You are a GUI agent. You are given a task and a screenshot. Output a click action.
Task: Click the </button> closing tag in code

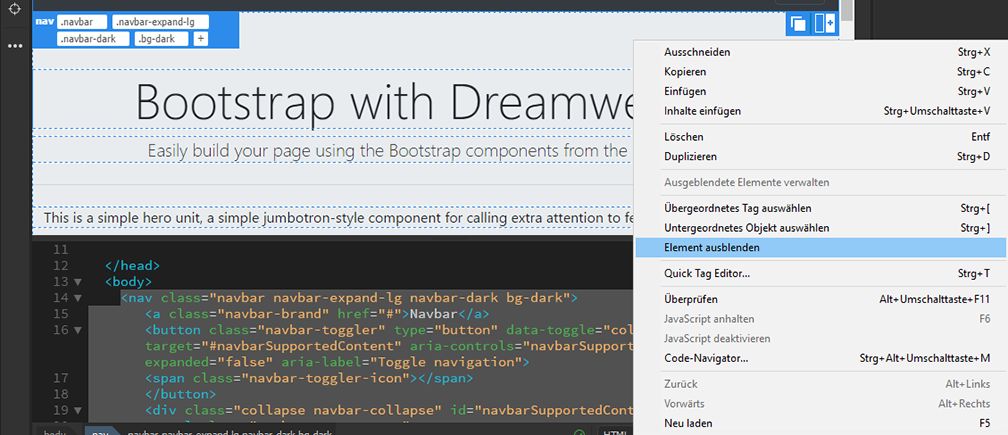tap(181, 394)
